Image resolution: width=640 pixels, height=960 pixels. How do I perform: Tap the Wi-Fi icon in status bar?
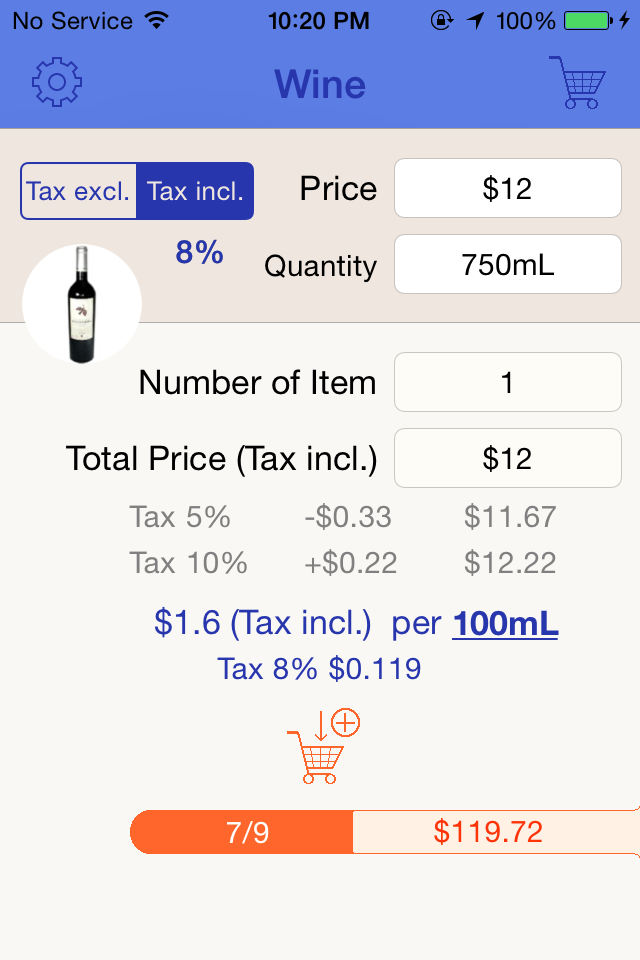[157, 21]
